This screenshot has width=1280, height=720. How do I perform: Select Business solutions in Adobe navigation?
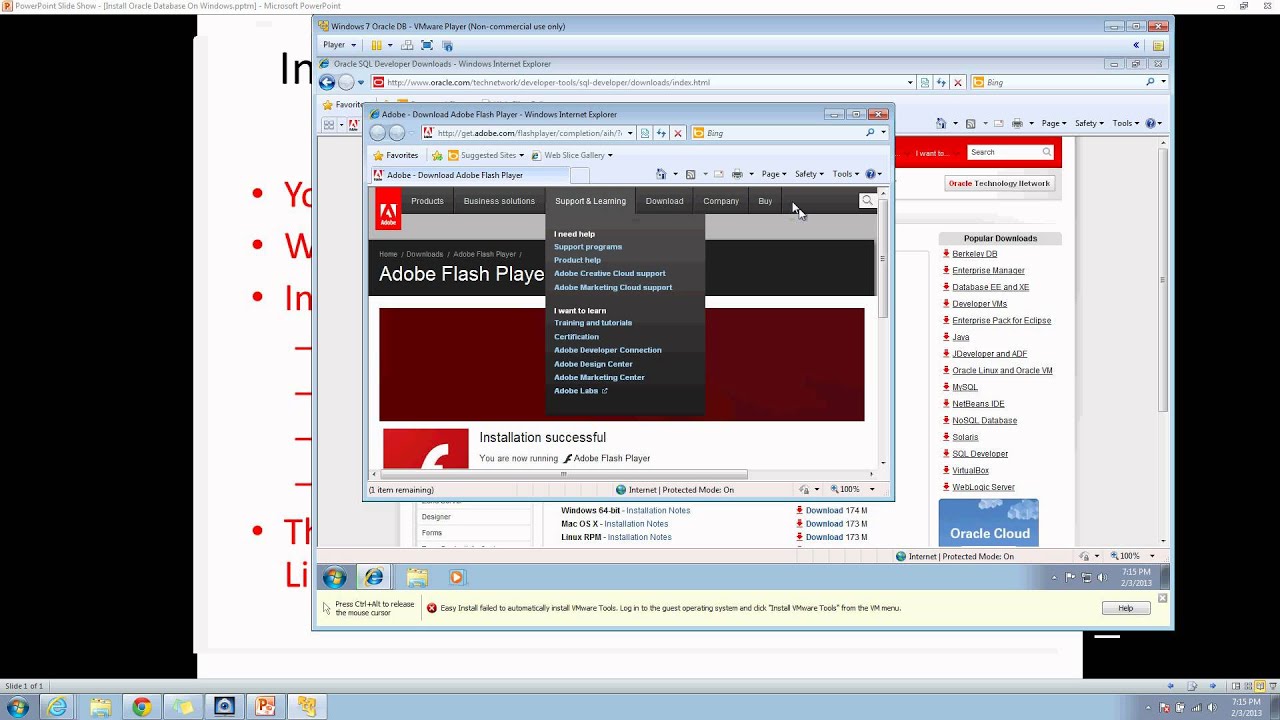pos(499,201)
